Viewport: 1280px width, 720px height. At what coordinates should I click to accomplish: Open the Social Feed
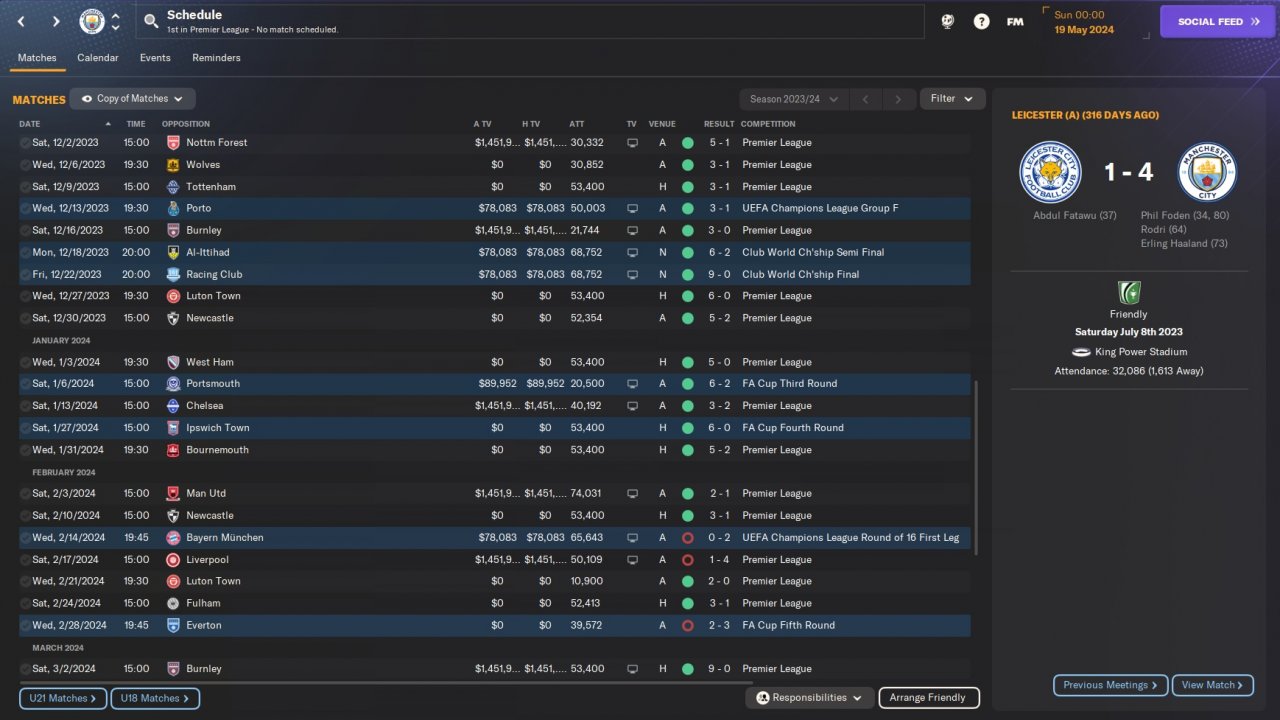[1218, 21]
